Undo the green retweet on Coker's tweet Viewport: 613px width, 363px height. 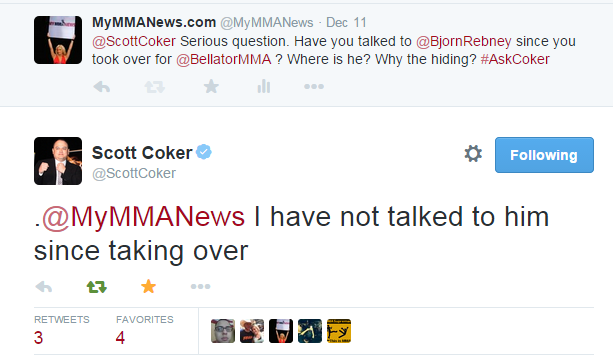(x=97, y=287)
